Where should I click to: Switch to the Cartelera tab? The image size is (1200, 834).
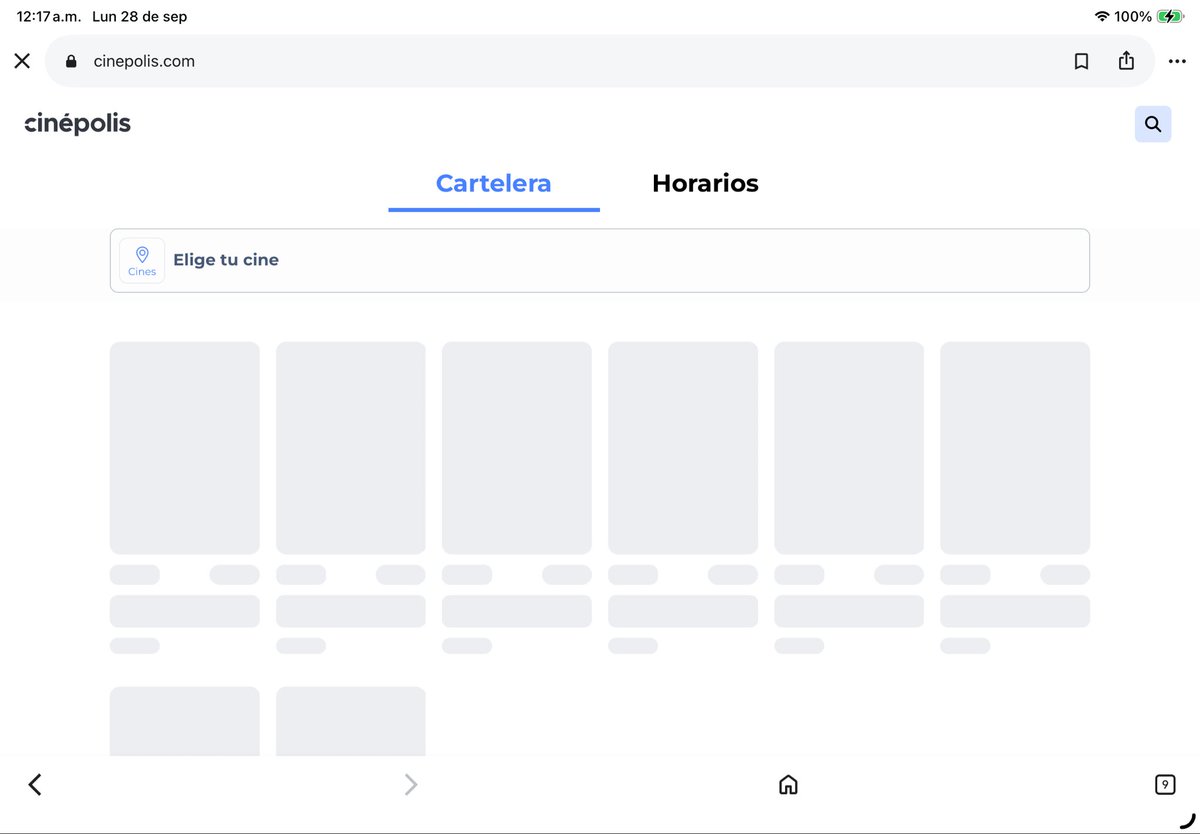click(x=494, y=184)
